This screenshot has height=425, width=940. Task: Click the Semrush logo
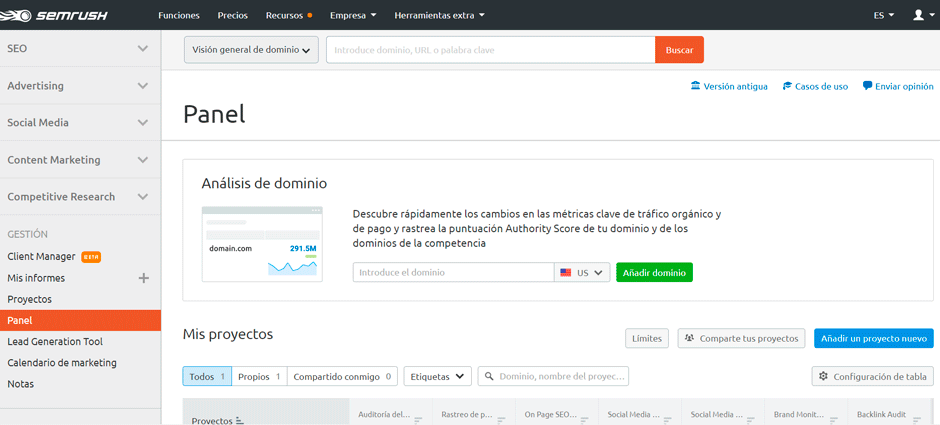pyautogui.click(x=54, y=15)
